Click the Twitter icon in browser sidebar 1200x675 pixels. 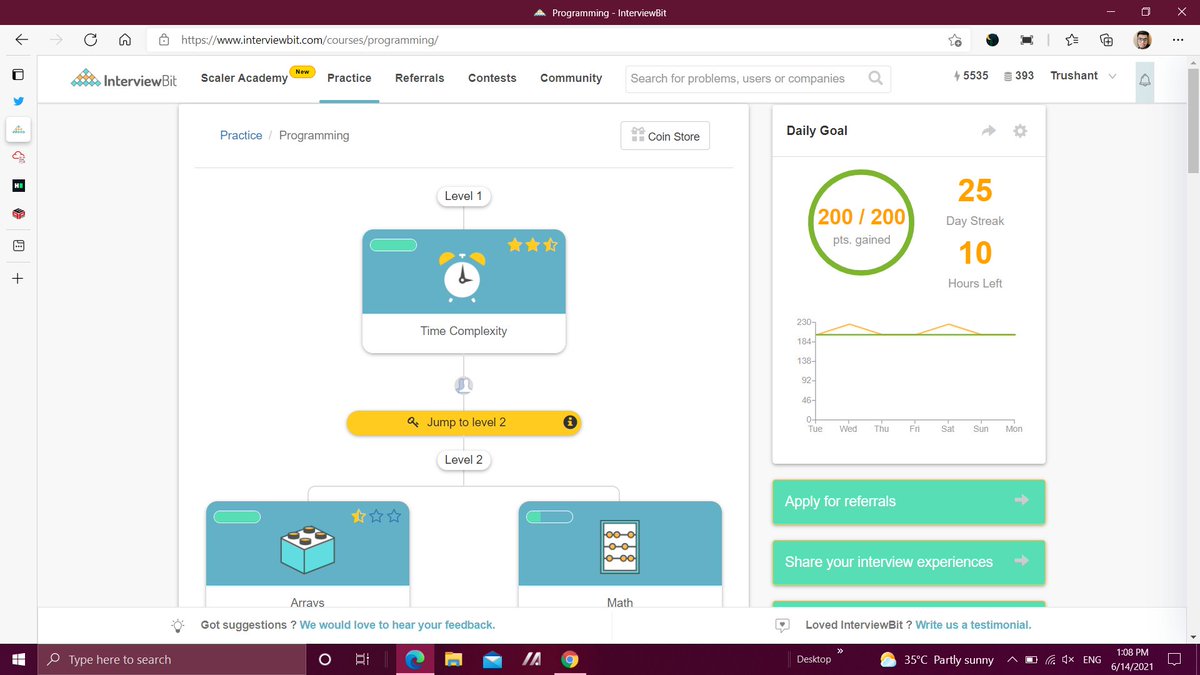[18, 102]
